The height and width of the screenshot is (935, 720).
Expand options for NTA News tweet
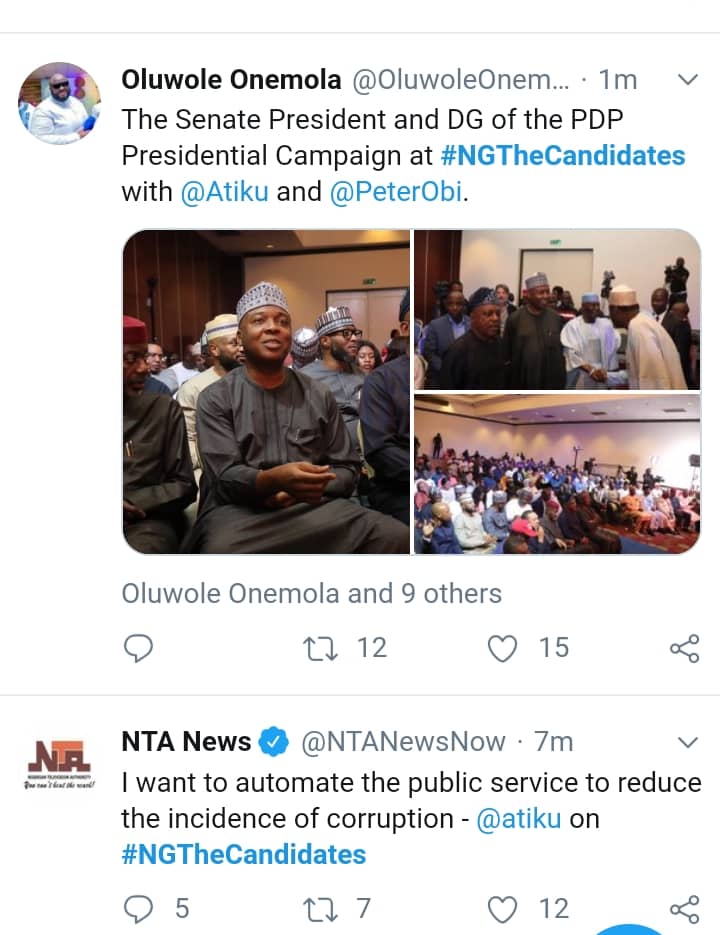688,742
